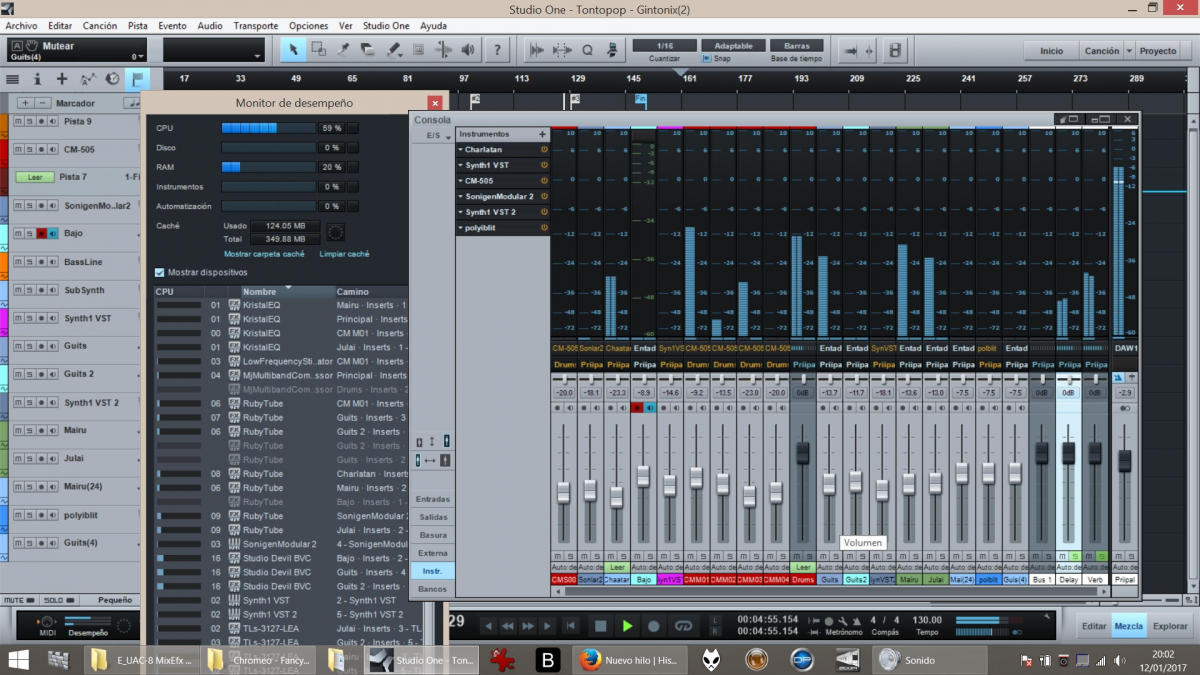The height and width of the screenshot is (675, 1200).
Task: Open the Barras timebase dropdown
Action: [797, 46]
